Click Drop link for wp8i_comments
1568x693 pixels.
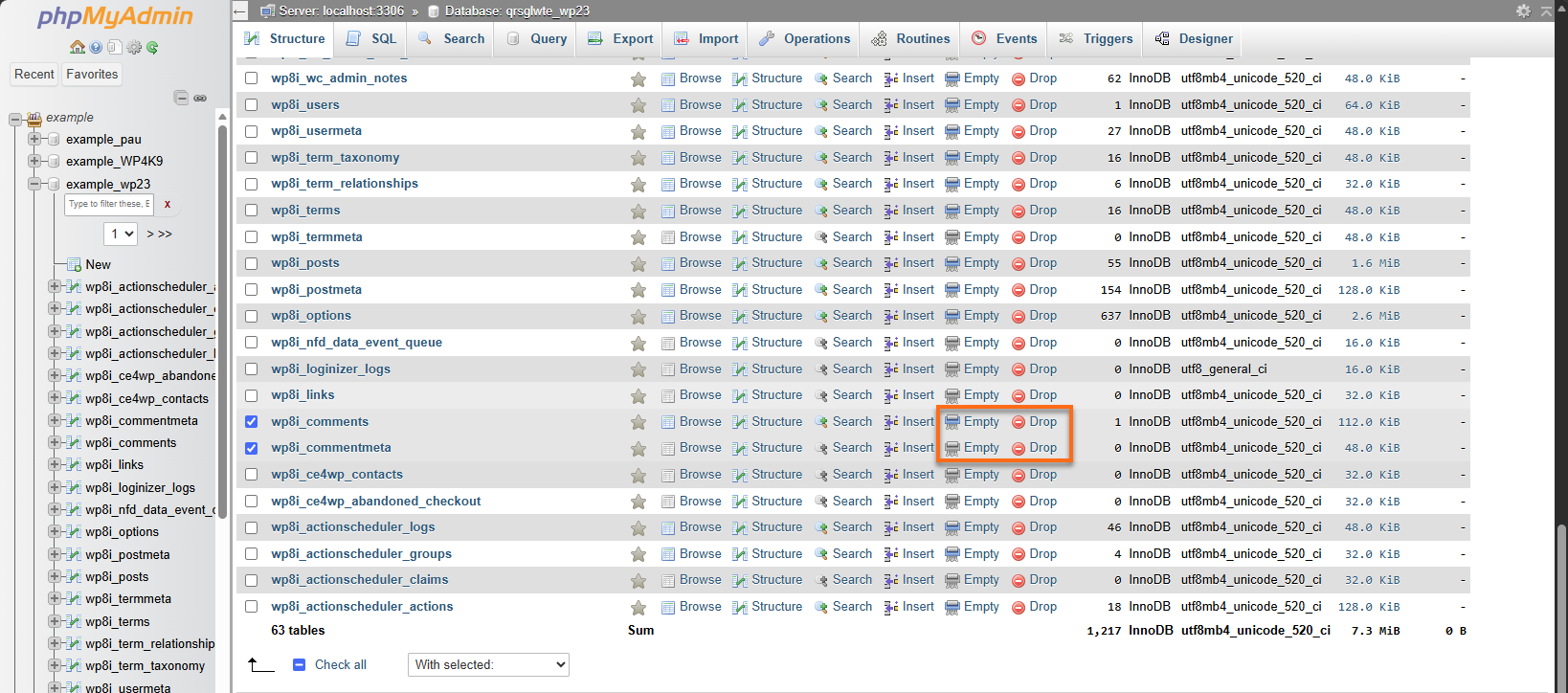[x=1043, y=421]
